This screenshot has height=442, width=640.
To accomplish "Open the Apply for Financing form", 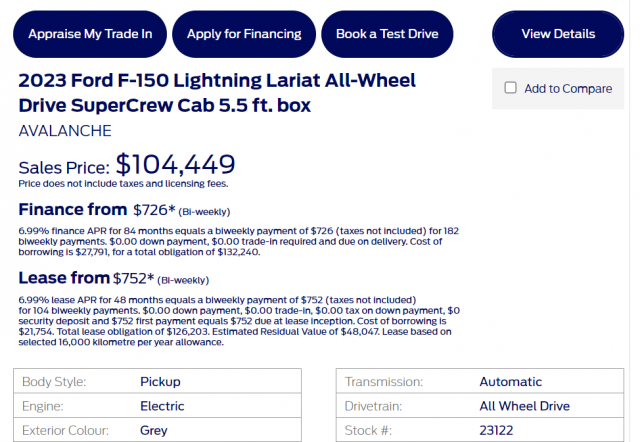I will (x=244, y=34).
